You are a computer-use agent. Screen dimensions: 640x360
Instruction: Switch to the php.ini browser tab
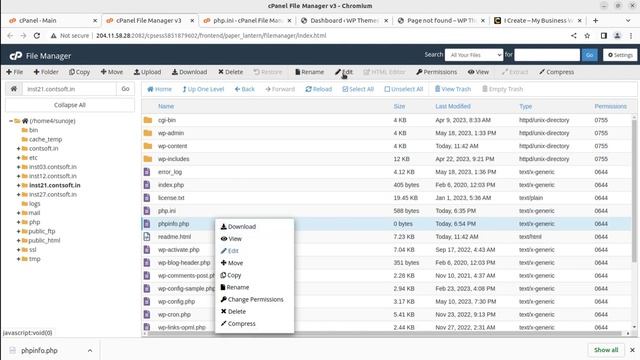247,20
